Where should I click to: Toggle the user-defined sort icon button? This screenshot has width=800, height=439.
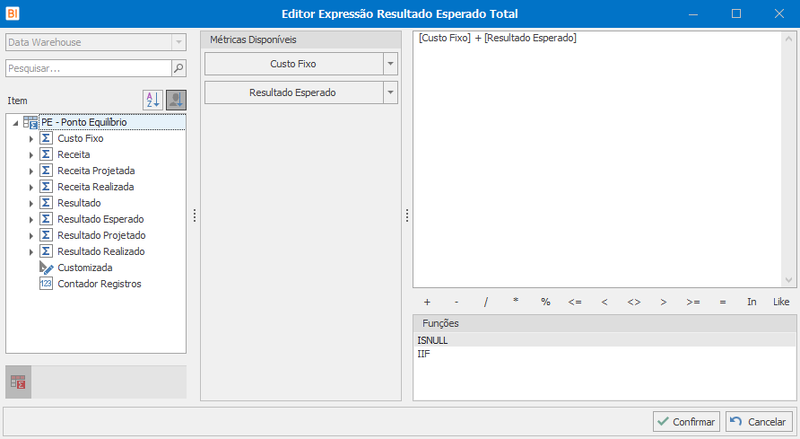176,100
